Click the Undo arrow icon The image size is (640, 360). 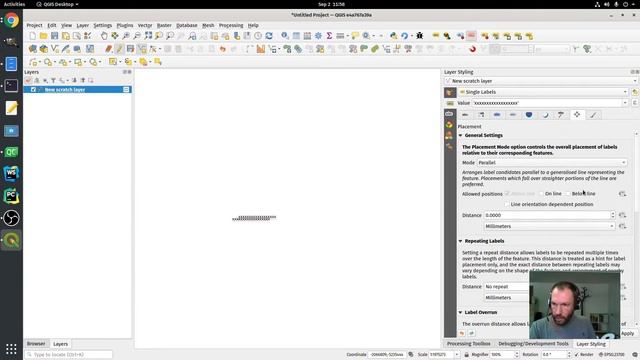tap(222, 49)
